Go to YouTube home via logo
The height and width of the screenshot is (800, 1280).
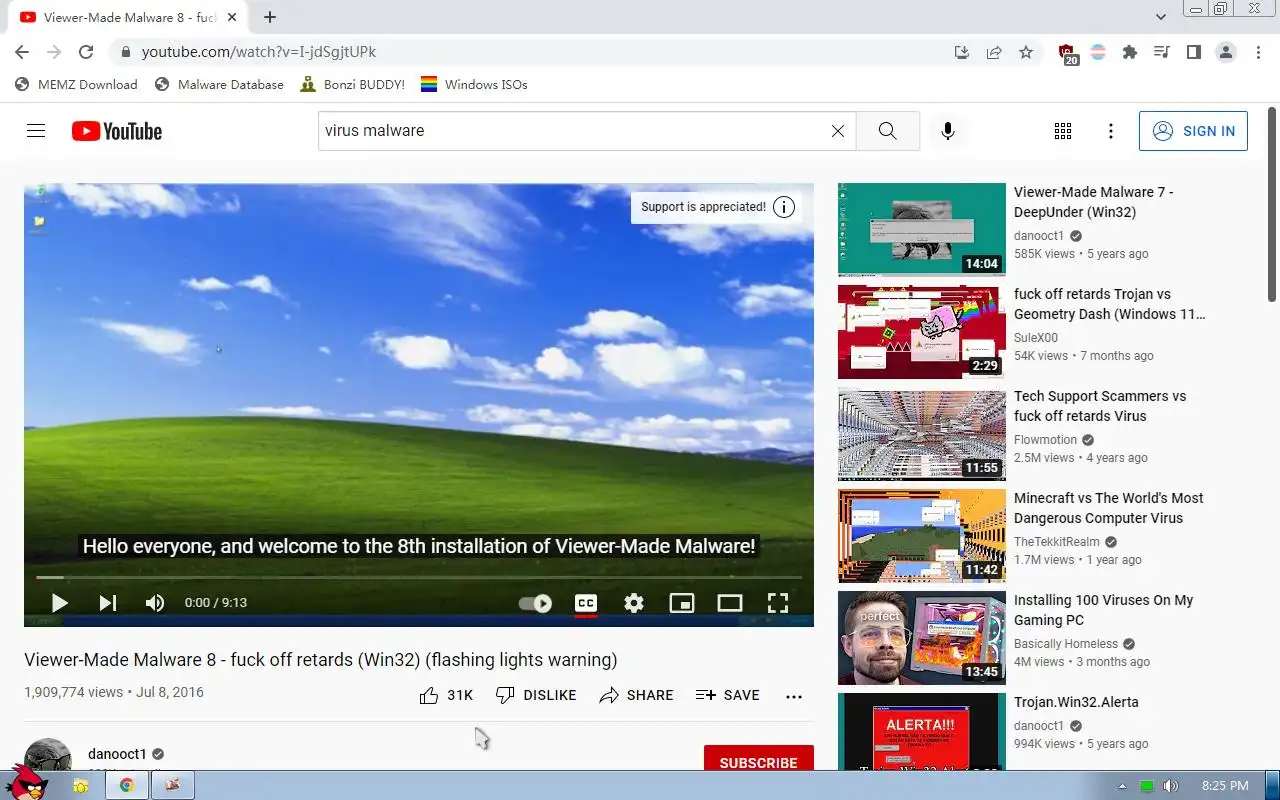[116, 131]
